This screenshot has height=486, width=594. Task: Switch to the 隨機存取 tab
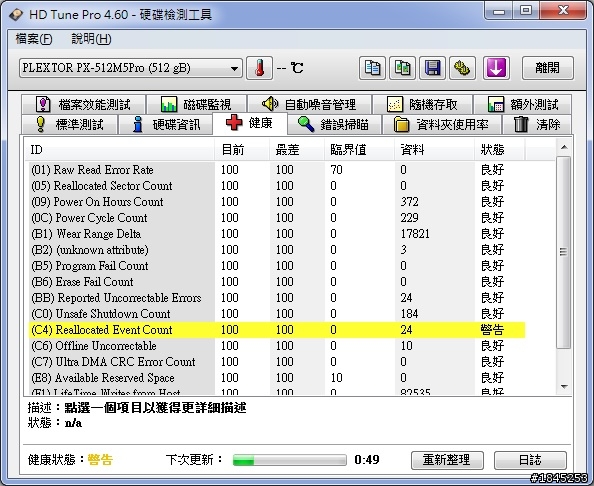click(x=423, y=104)
